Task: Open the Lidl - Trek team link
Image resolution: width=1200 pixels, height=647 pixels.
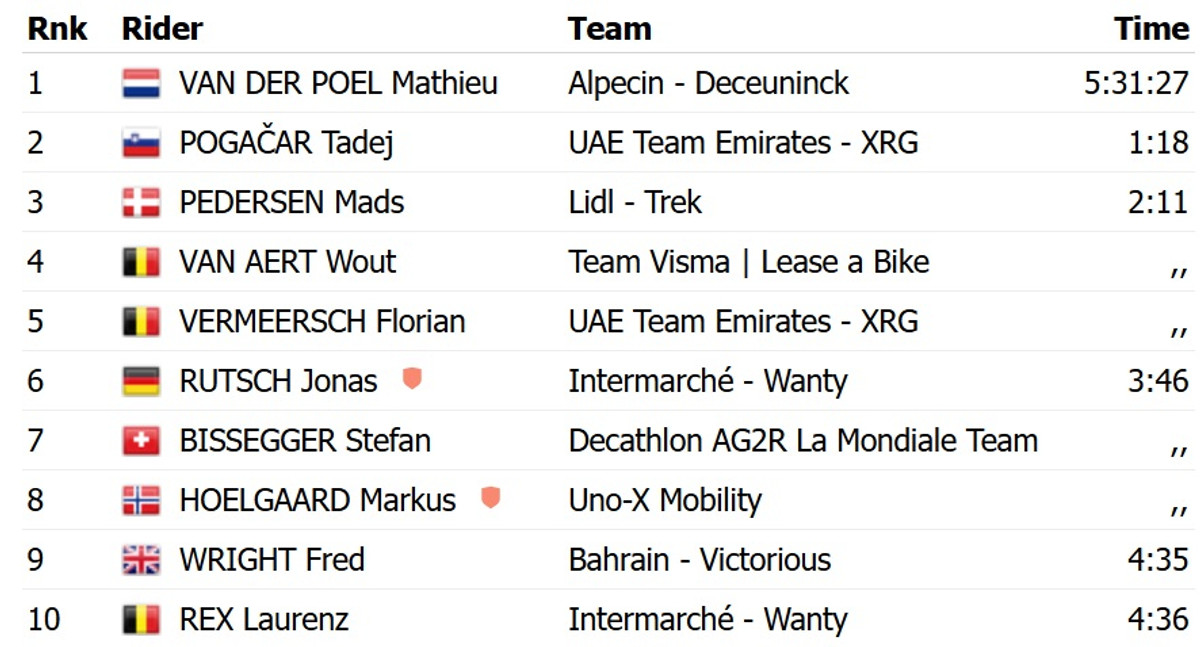Action: tap(635, 202)
